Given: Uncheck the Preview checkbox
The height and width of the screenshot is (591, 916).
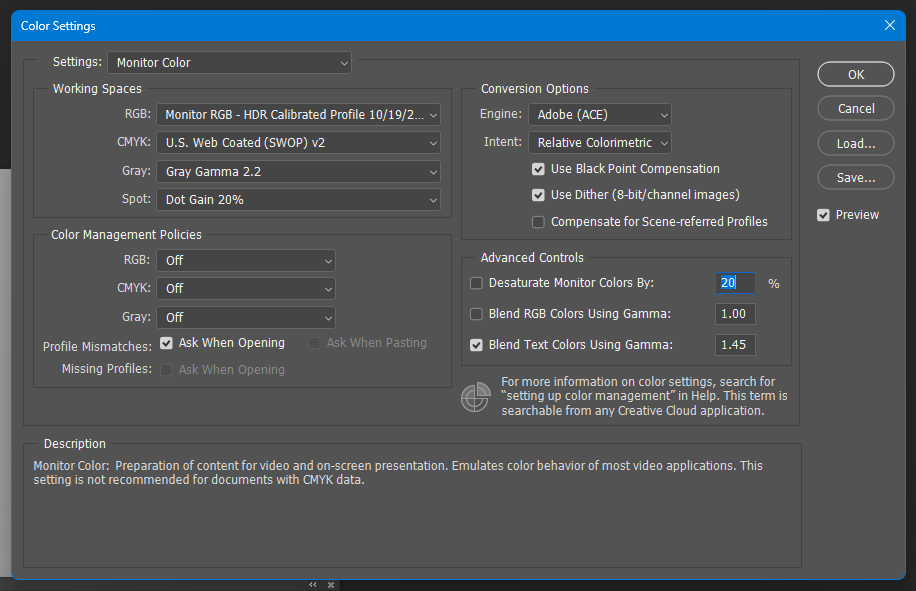Looking at the screenshot, I should point(823,214).
